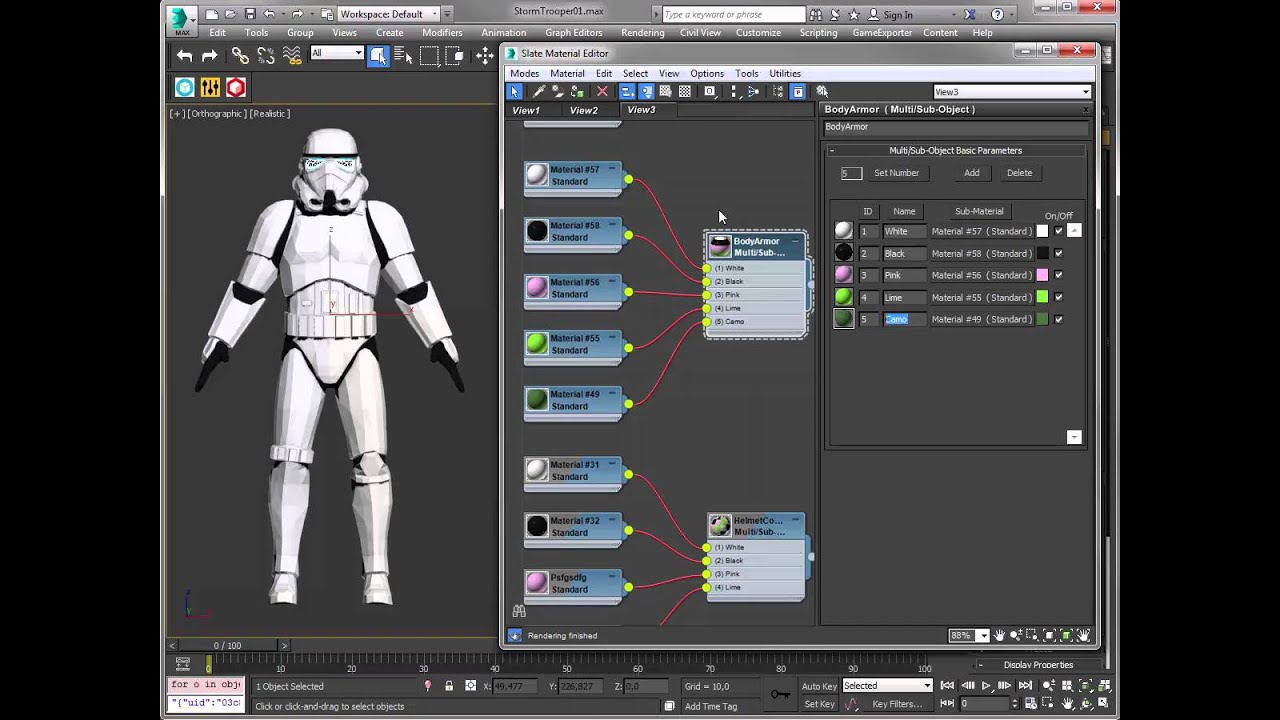
Task: Open the Workspace: Default dropdown
Action: 388,14
